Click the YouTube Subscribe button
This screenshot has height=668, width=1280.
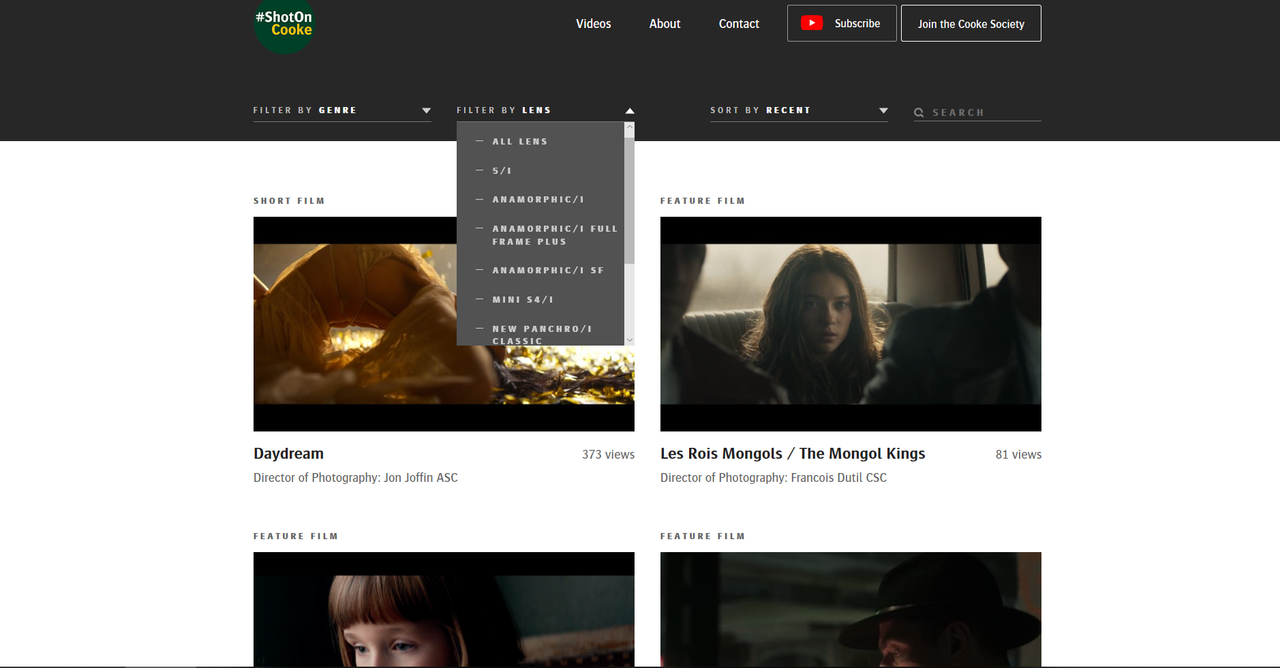[842, 23]
